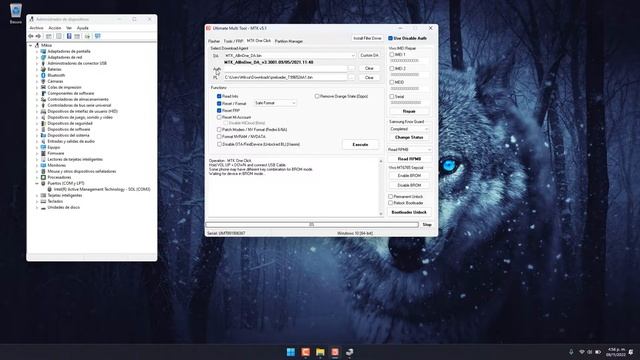The height and width of the screenshot is (360, 640).
Task: Expand the Bluetooth node
Action: (37, 76)
